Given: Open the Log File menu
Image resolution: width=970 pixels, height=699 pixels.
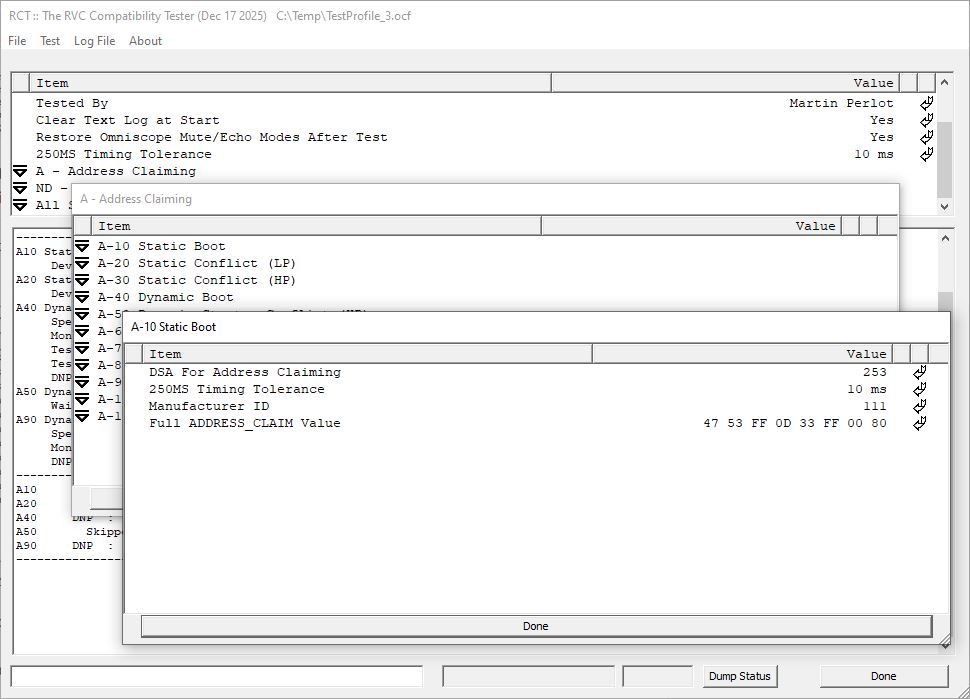Looking at the screenshot, I should pyautogui.click(x=94, y=41).
